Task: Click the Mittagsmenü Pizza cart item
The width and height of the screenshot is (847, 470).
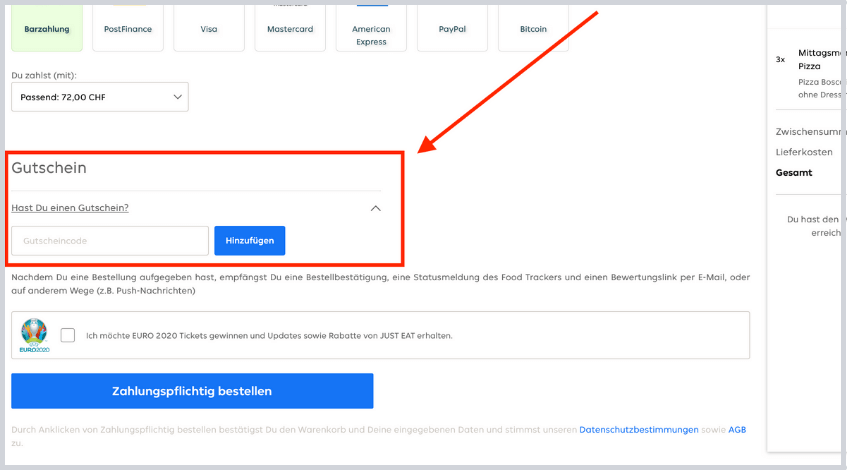Action: click(820, 58)
